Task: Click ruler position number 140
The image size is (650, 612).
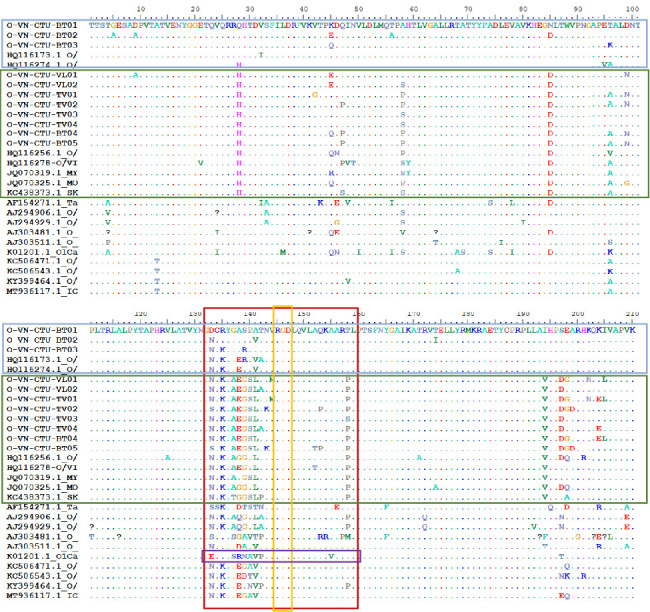Action: (x=250, y=314)
